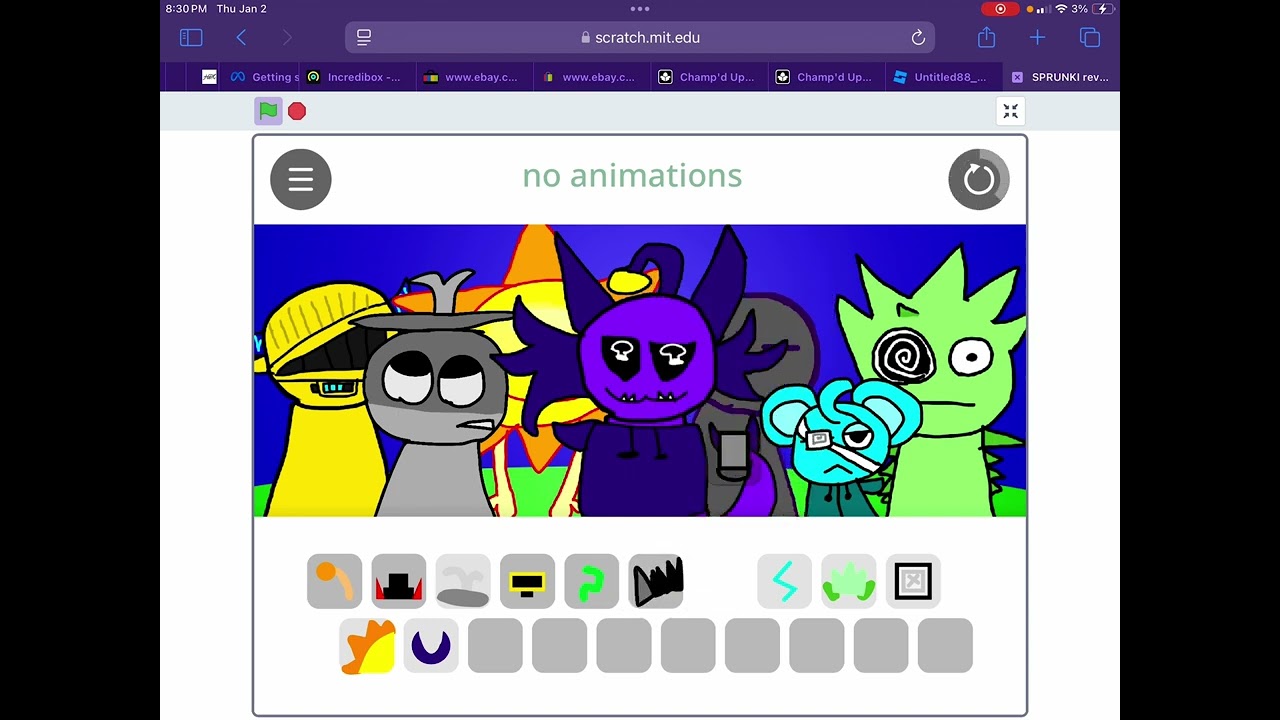Click the "no animations" title text
This screenshot has width=1280, height=720.
coord(632,176)
